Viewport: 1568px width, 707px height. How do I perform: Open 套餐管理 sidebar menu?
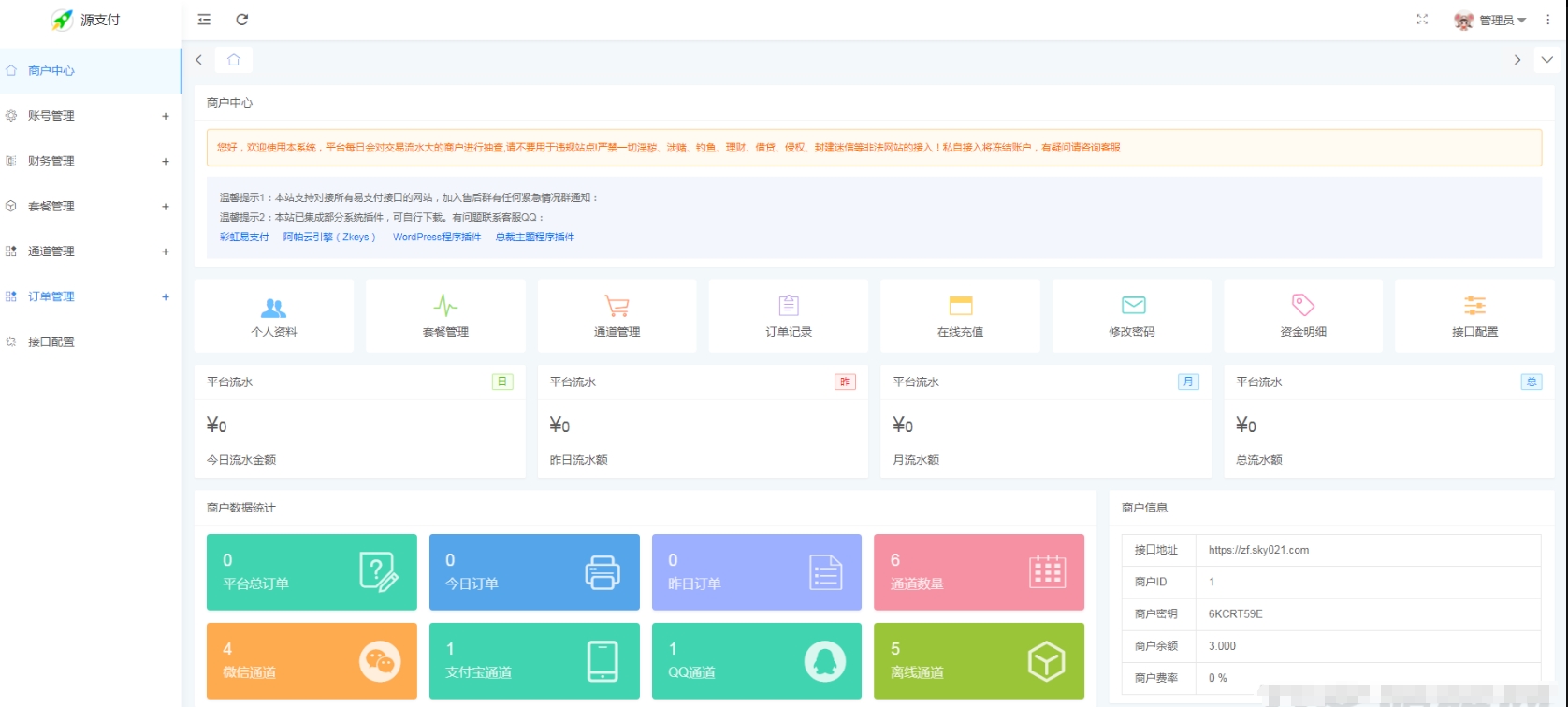[x=91, y=206]
